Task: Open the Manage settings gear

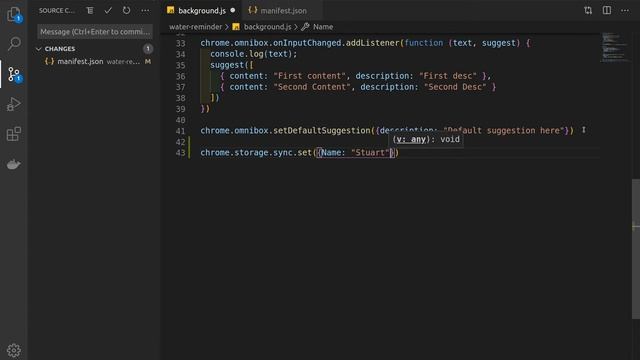Action: coord(13,350)
